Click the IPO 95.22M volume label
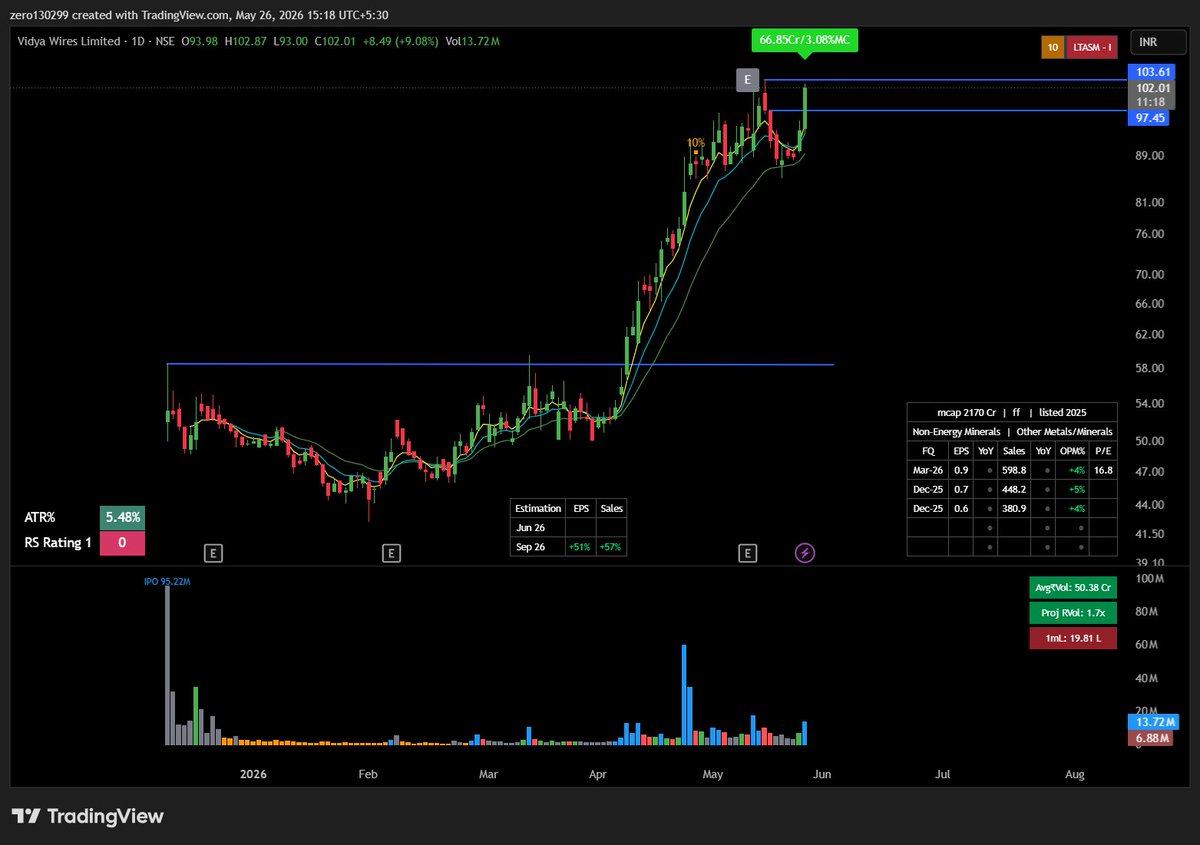Image resolution: width=1200 pixels, height=845 pixels. 166,580
